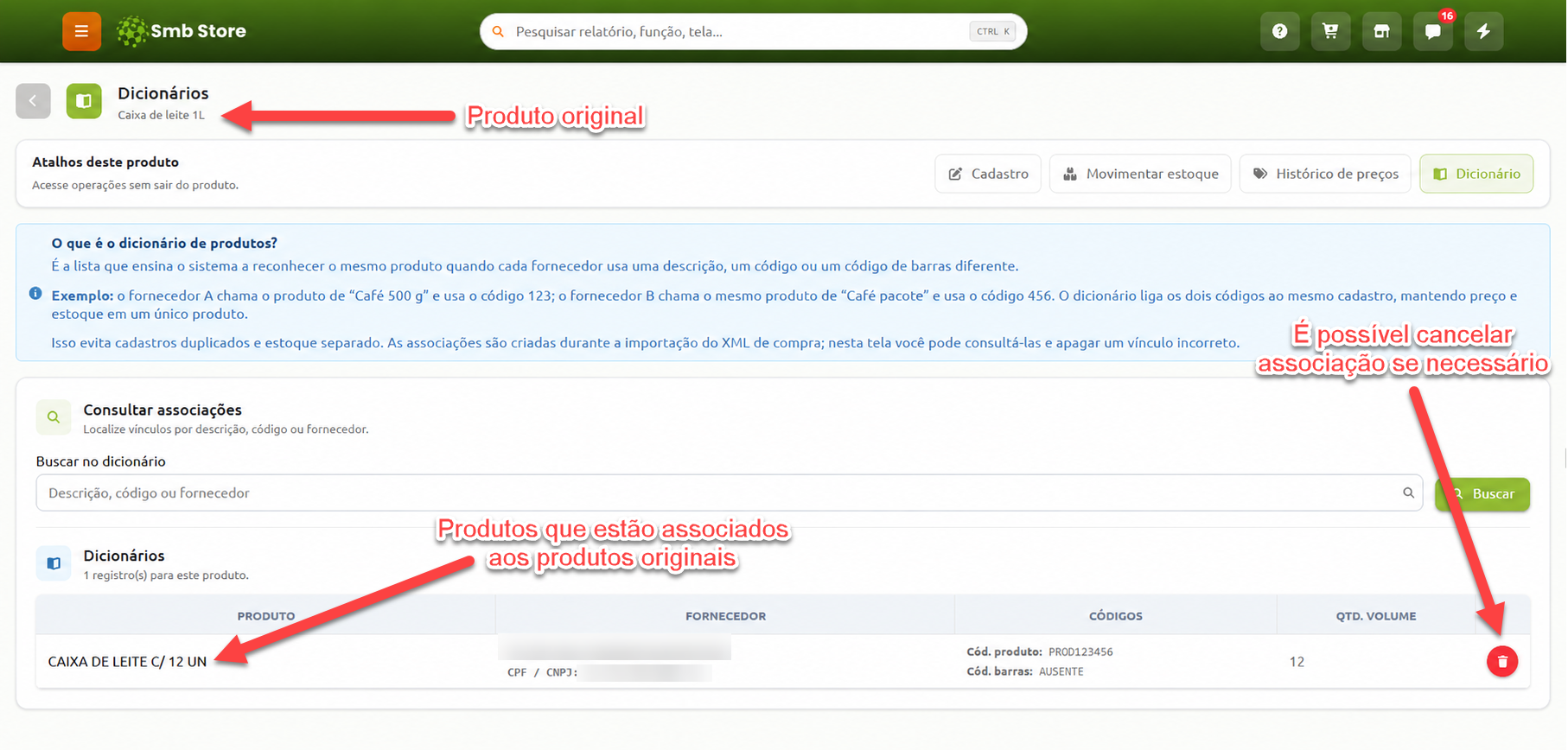
Task: Click the green Dicionários book icon
Action: tap(84, 101)
